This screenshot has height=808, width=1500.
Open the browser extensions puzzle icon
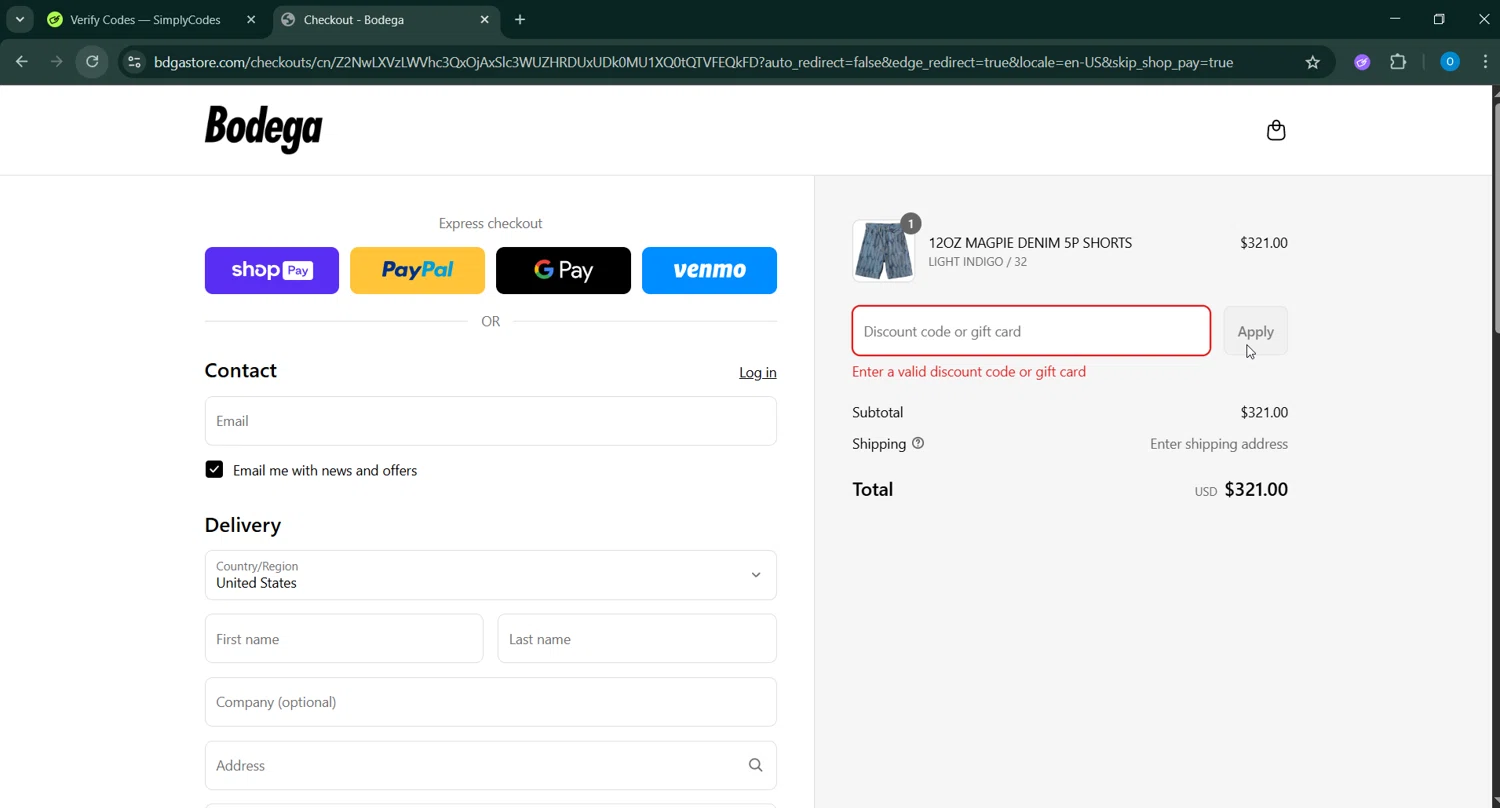1398,62
